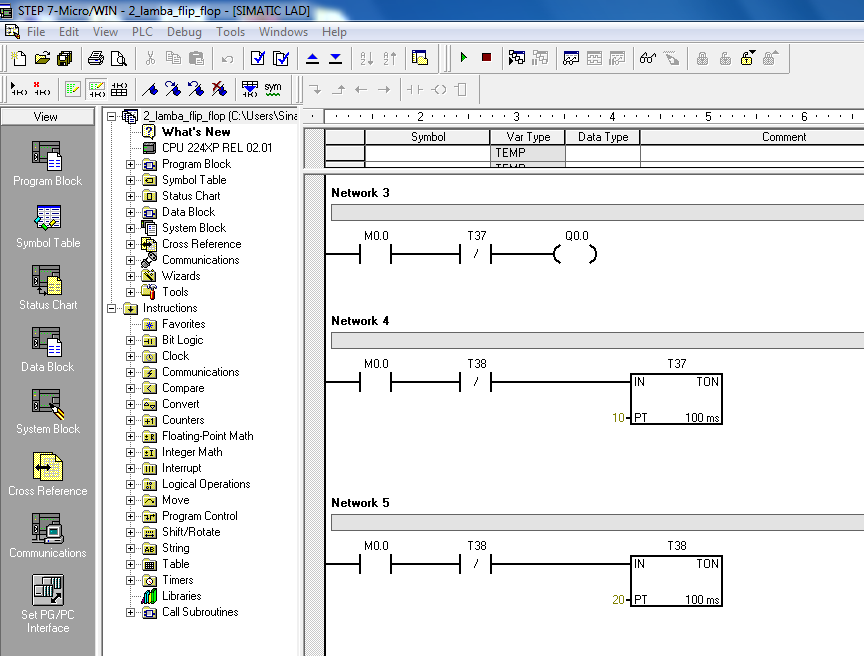
Task: Click the Print icon in the toolbar
Action: tap(96, 58)
